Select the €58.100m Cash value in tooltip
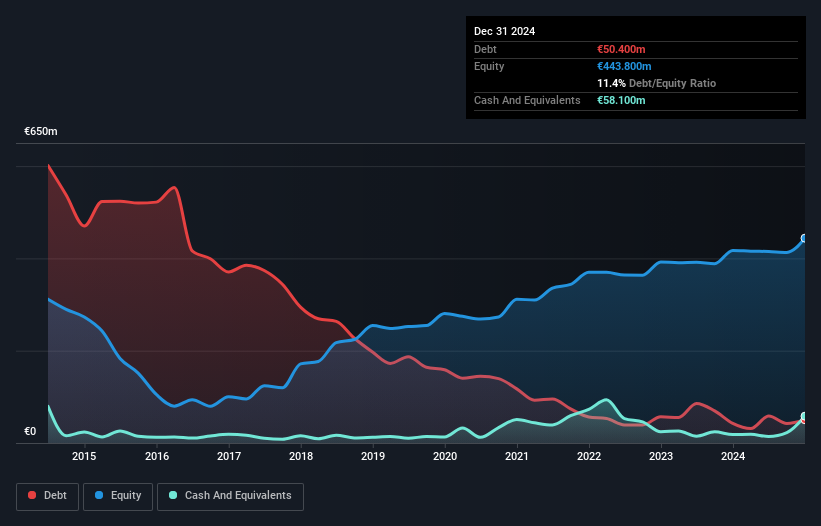 point(622,100)
